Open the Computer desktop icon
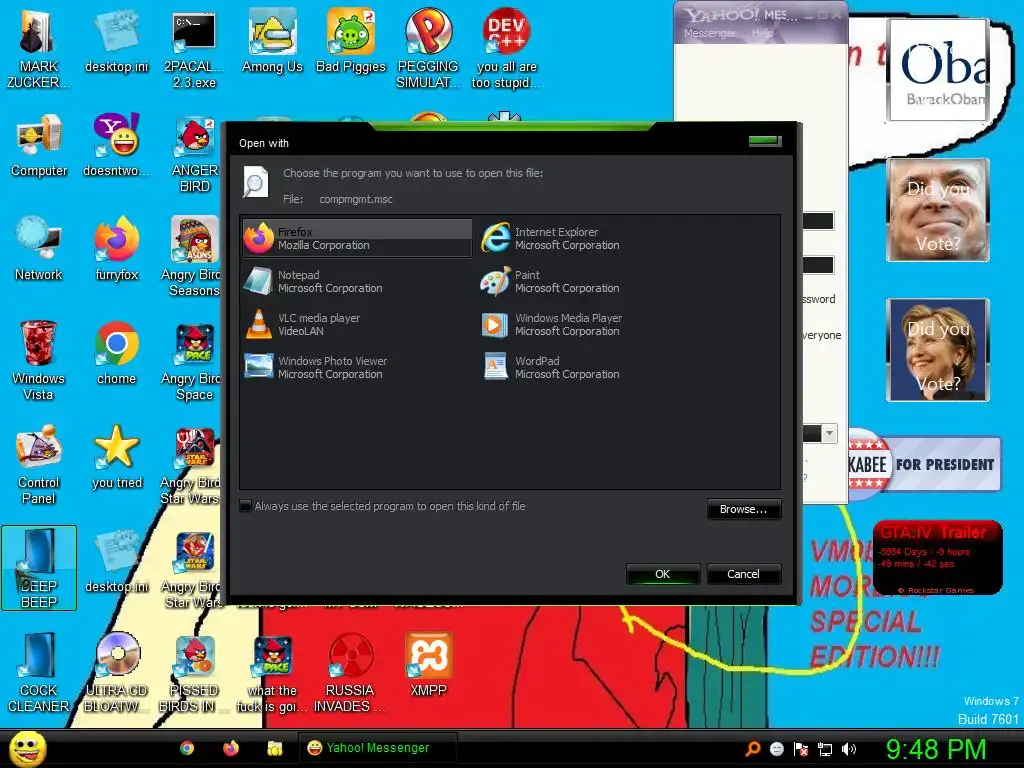1024x768 pixels. pyautogui.click(x=39, y=146)
